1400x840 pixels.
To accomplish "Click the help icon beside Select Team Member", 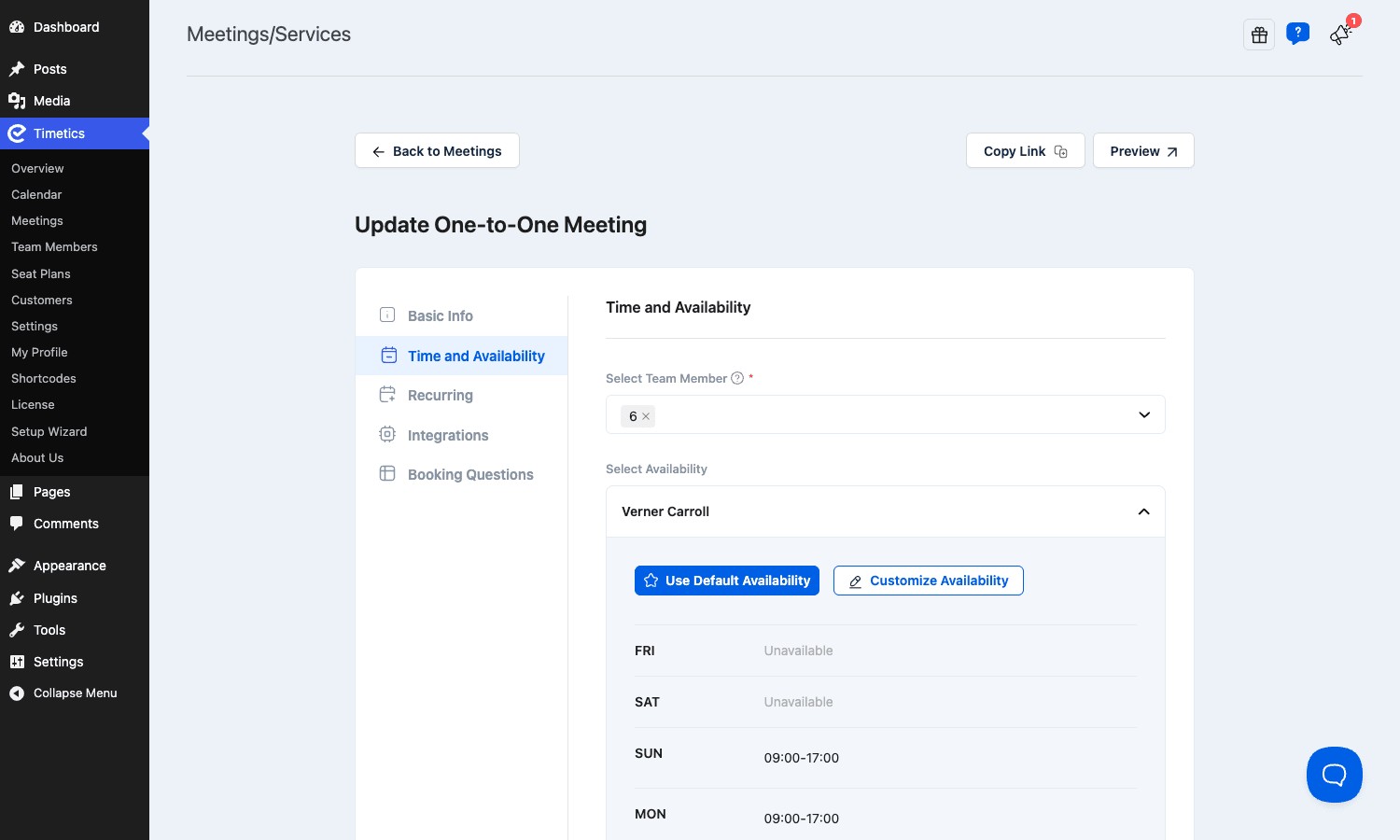I will pyautogui.click(x=737, y=378).
